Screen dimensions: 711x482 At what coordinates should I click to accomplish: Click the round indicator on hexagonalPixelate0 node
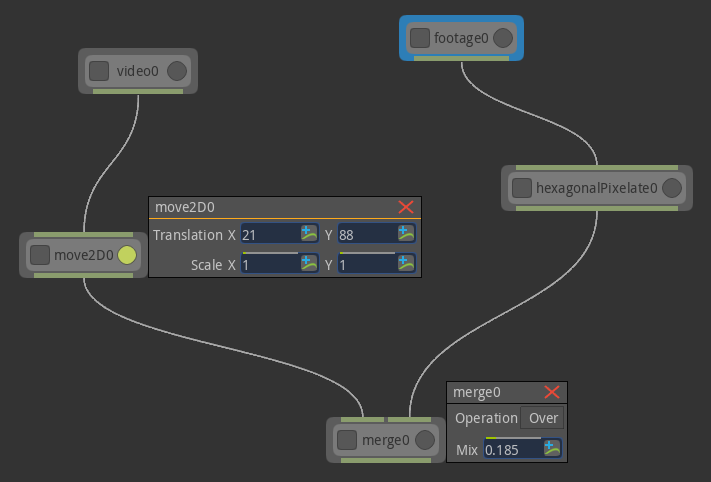click(672, 188)
